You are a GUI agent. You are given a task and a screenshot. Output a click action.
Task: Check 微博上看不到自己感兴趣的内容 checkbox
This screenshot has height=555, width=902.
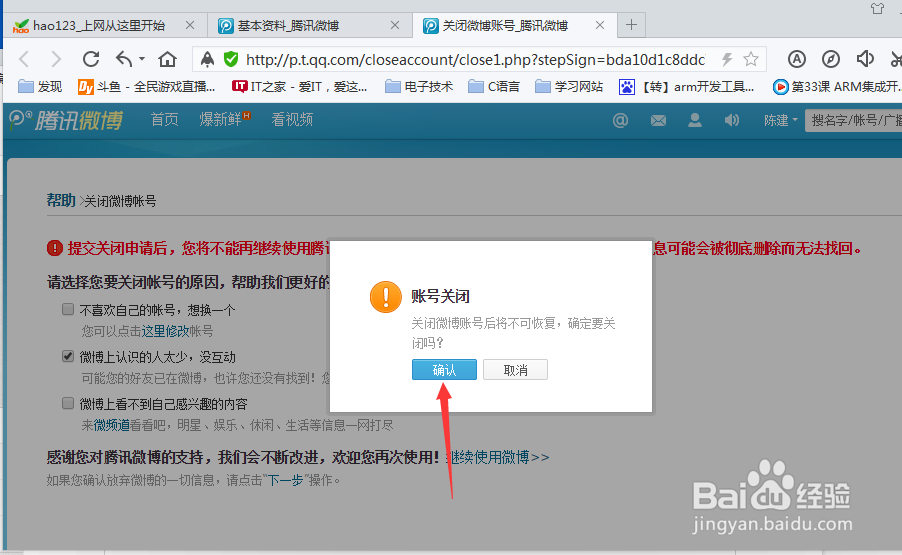tap(68, 403)
